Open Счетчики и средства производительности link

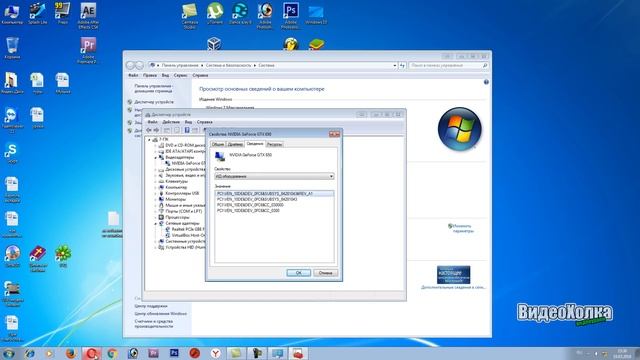pos(154,324)
